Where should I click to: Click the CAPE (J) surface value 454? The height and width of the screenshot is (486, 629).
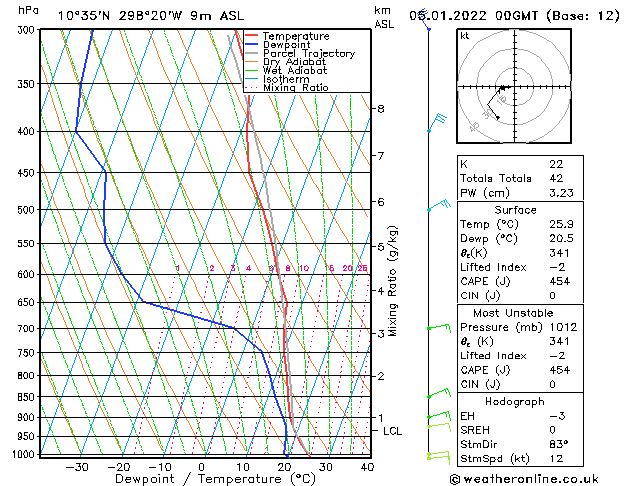[x=560, y=281]
